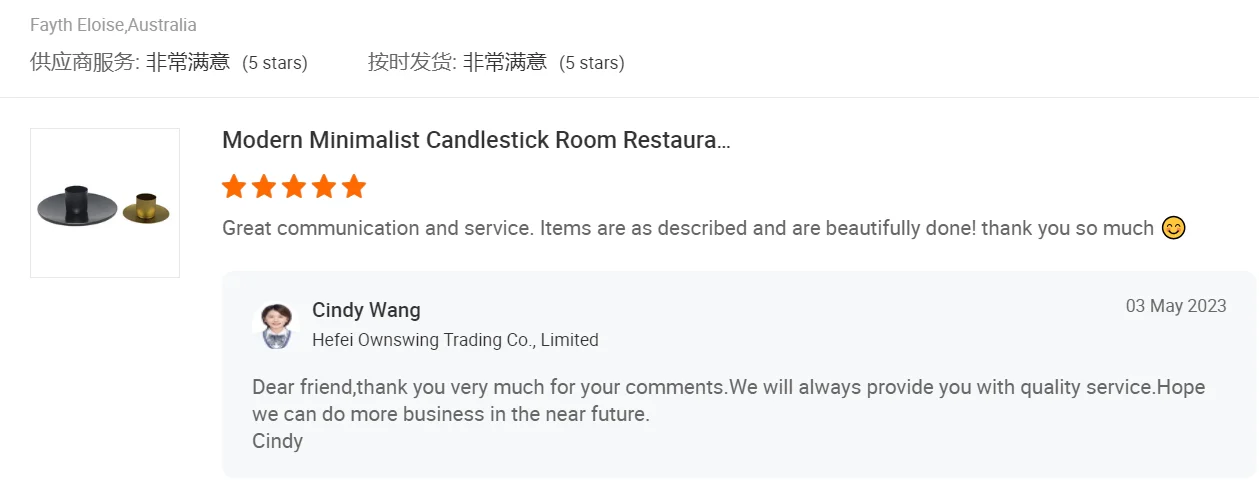Click reviewer name Fayth Eloise, Australia
Screen dimensions: 1259x494
(113, 25)
